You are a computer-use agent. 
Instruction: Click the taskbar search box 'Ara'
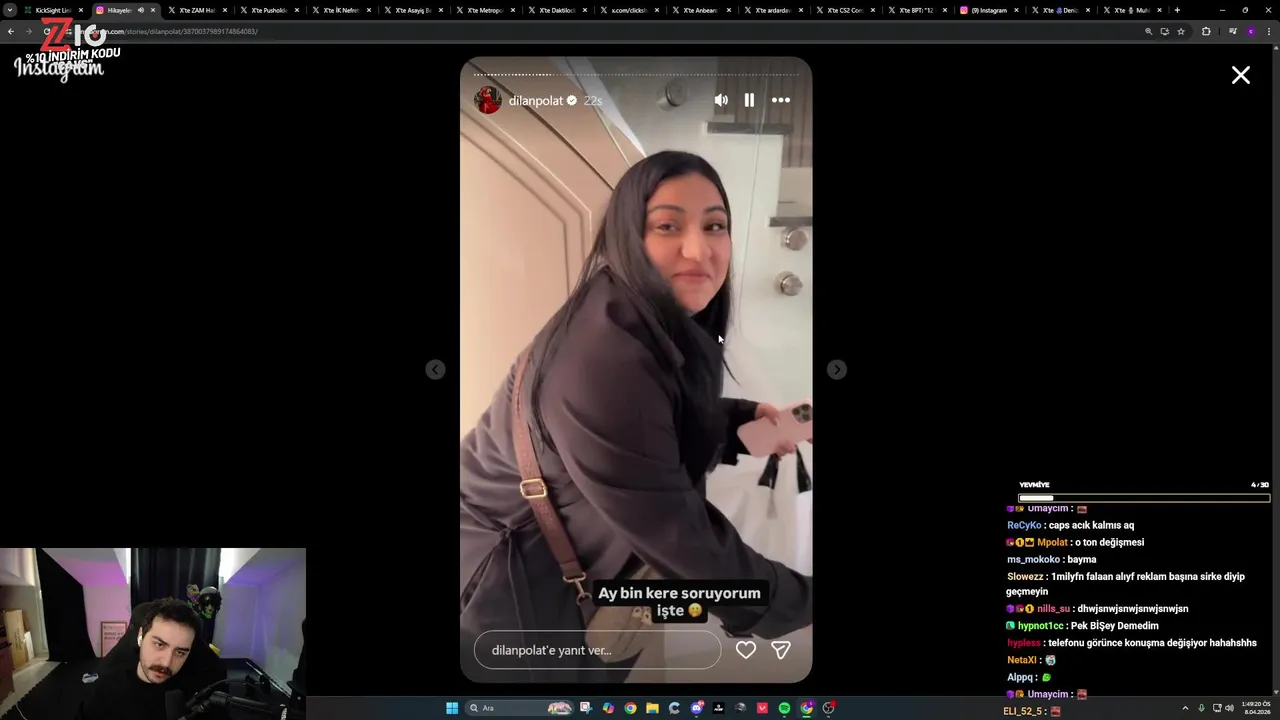coord(520,708)
